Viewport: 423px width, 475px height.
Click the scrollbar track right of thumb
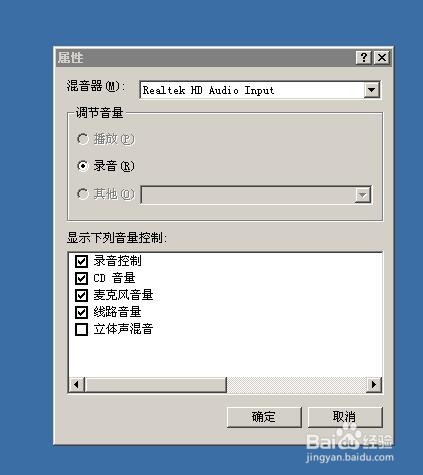pyautogui.click(x=296, y=385)
